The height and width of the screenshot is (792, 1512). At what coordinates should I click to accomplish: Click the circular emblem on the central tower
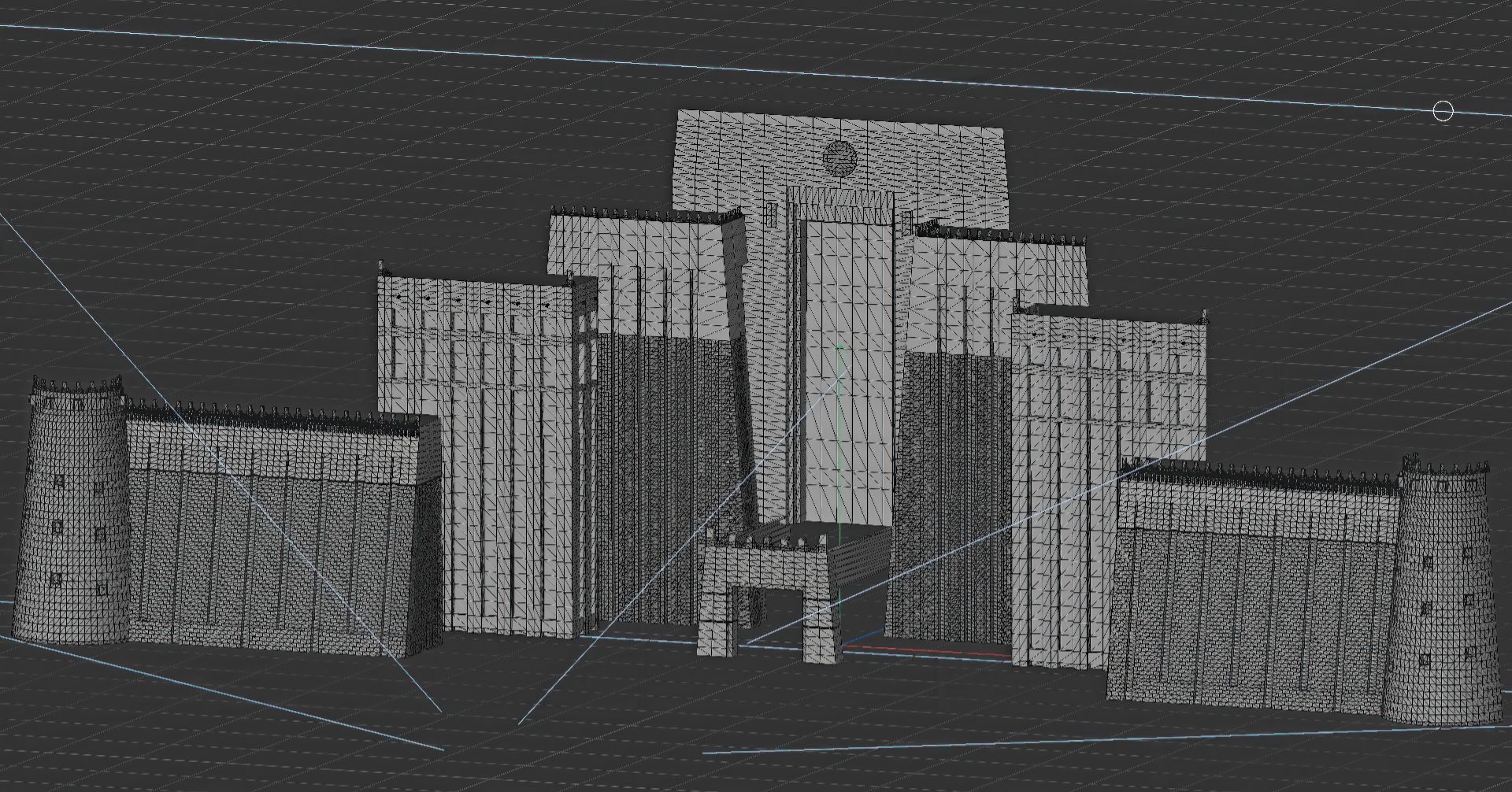(839, 157)
